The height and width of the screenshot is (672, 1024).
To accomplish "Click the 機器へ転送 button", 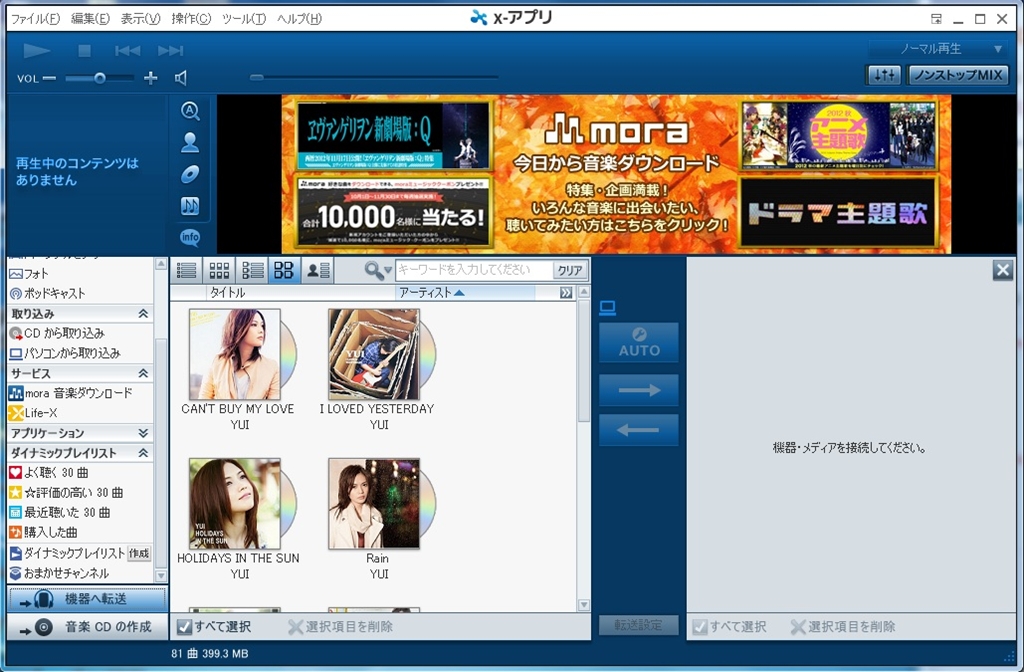I will [87, 599].
